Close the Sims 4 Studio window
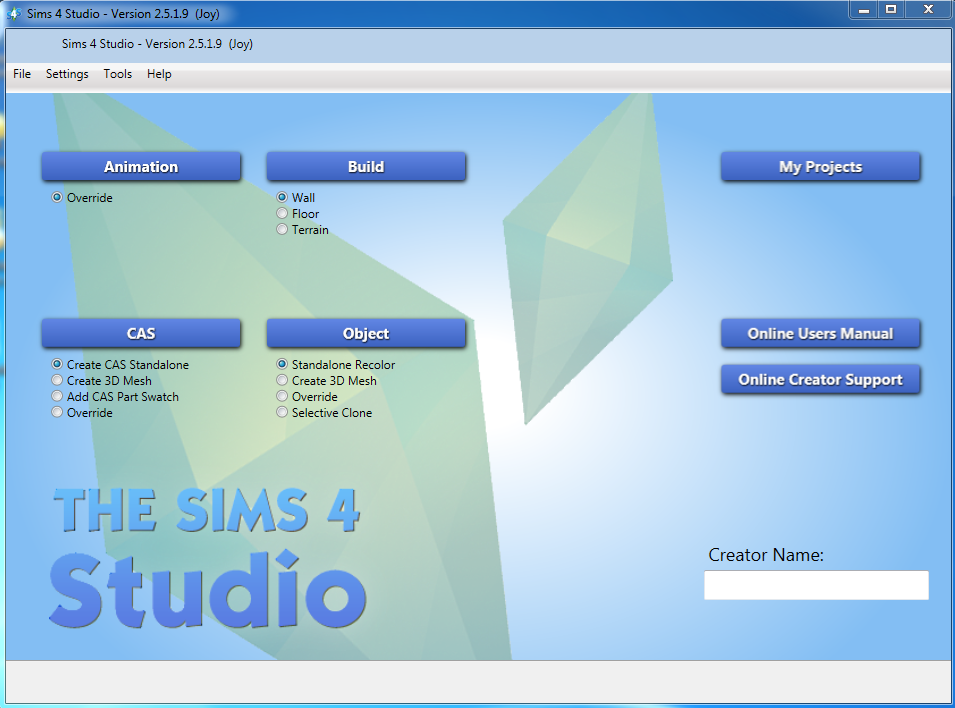The image size is (955, 708). 928,9
